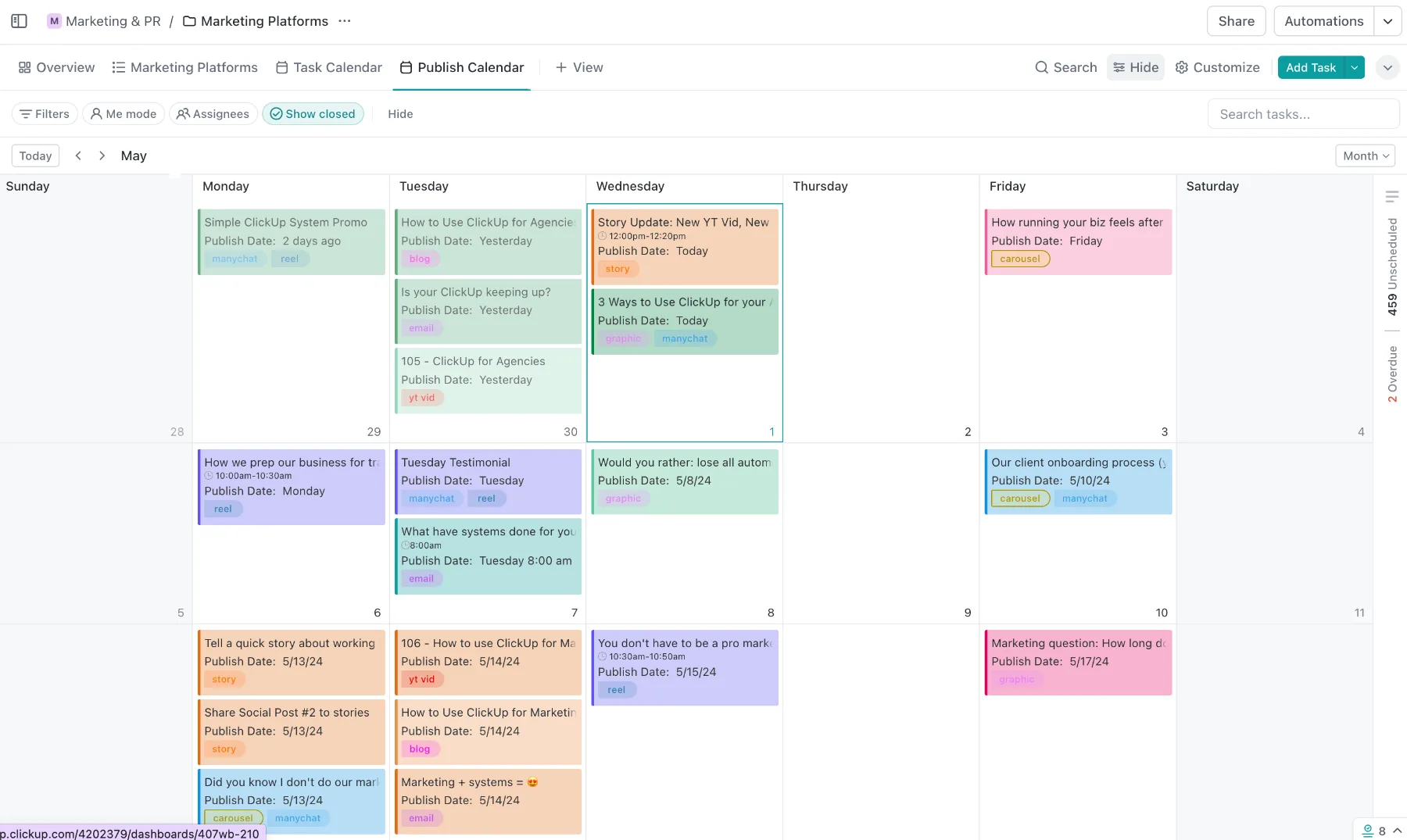The width and height of the screenshot is (1407, 840).
Task: Click the Add Task button
Action: 1311,67
